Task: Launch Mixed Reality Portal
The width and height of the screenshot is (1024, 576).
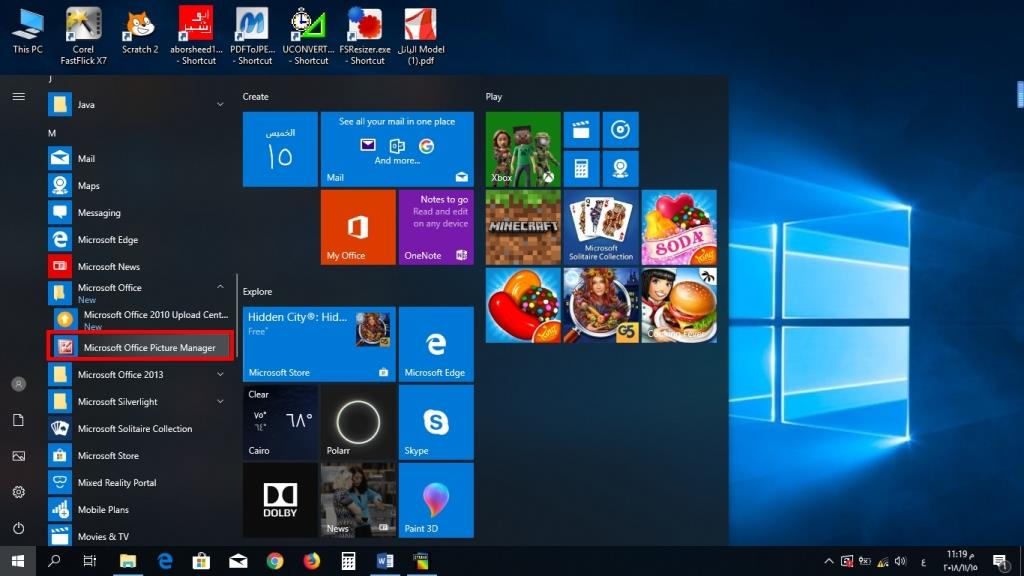Action: click(x=137, y=483)
